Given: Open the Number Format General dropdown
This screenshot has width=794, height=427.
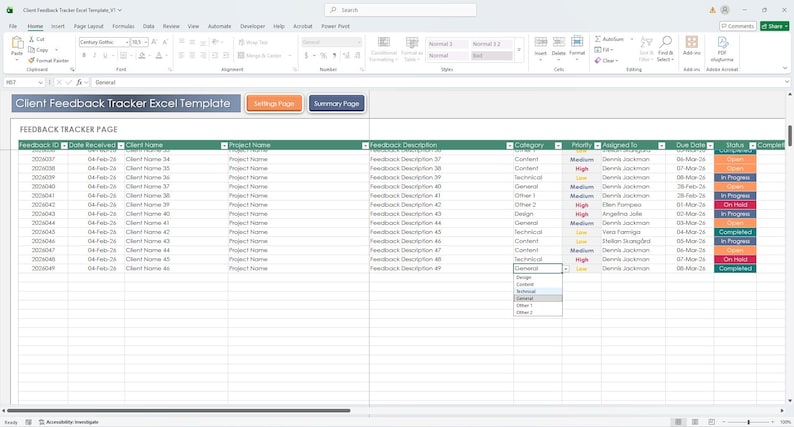Looking at the screenshot, I should tap(359, 42).
